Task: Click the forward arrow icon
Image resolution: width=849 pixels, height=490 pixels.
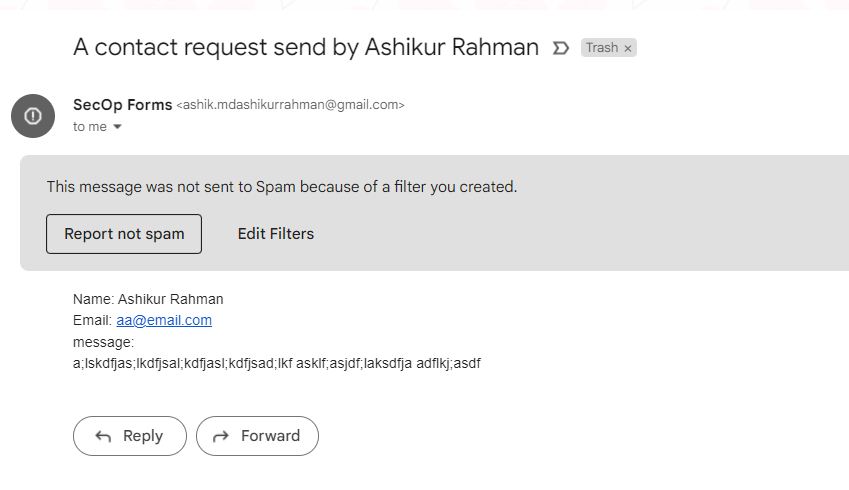Action: click(221, 436)
